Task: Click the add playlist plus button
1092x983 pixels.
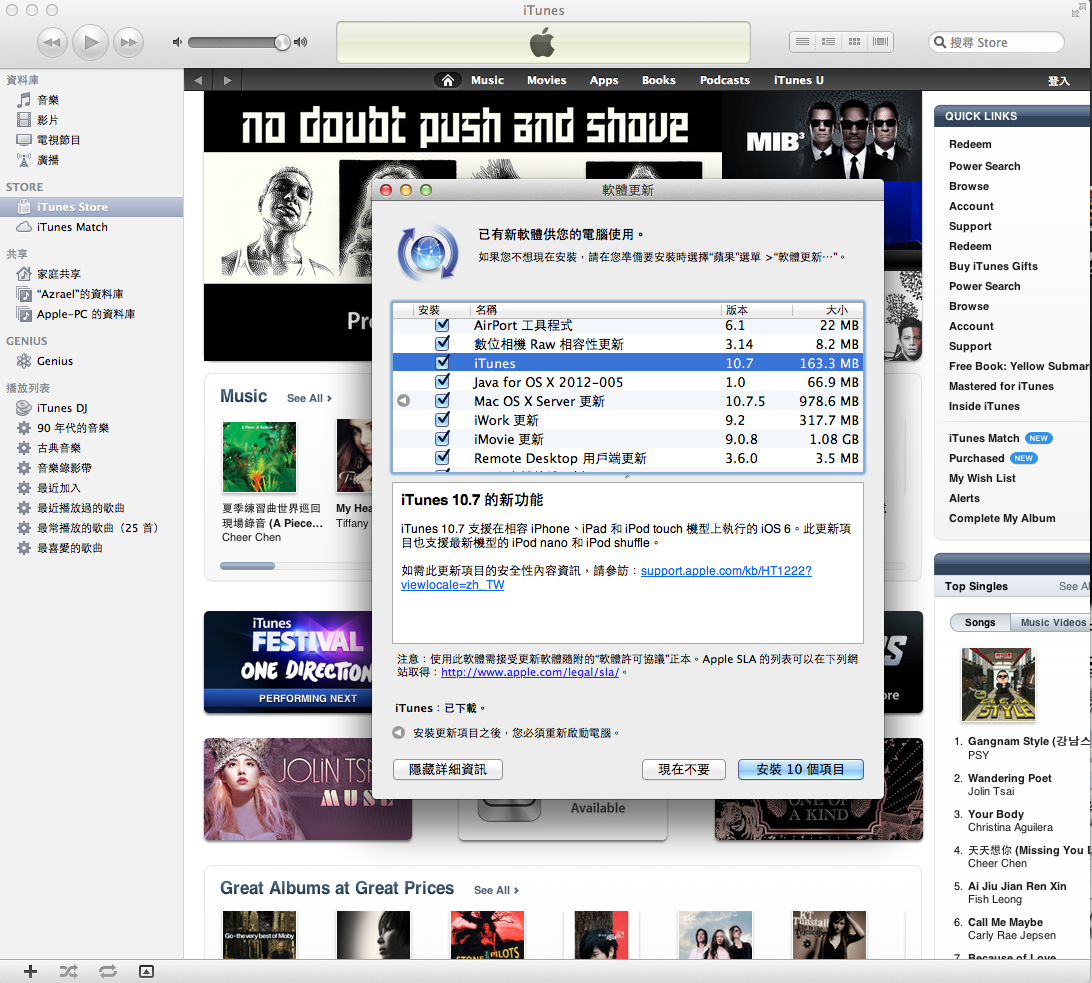Action: [30, 971]
